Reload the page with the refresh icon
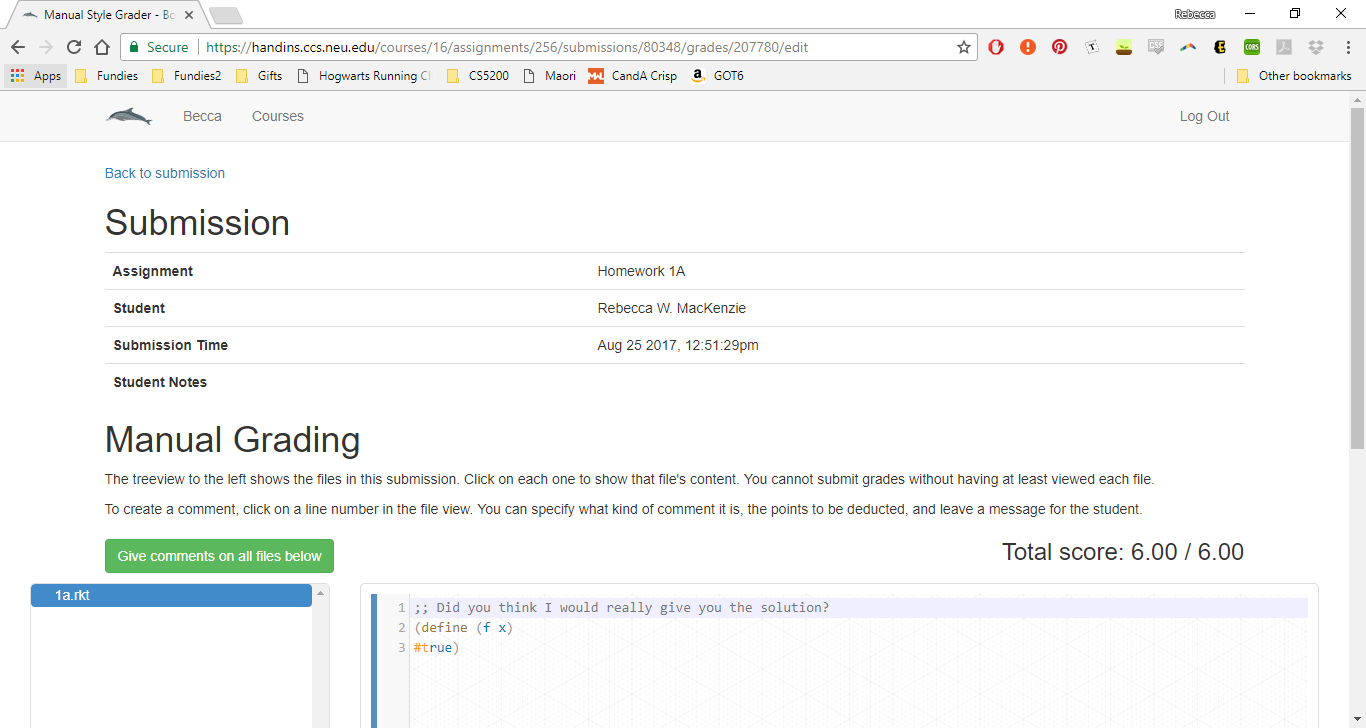 pos(74,47)
